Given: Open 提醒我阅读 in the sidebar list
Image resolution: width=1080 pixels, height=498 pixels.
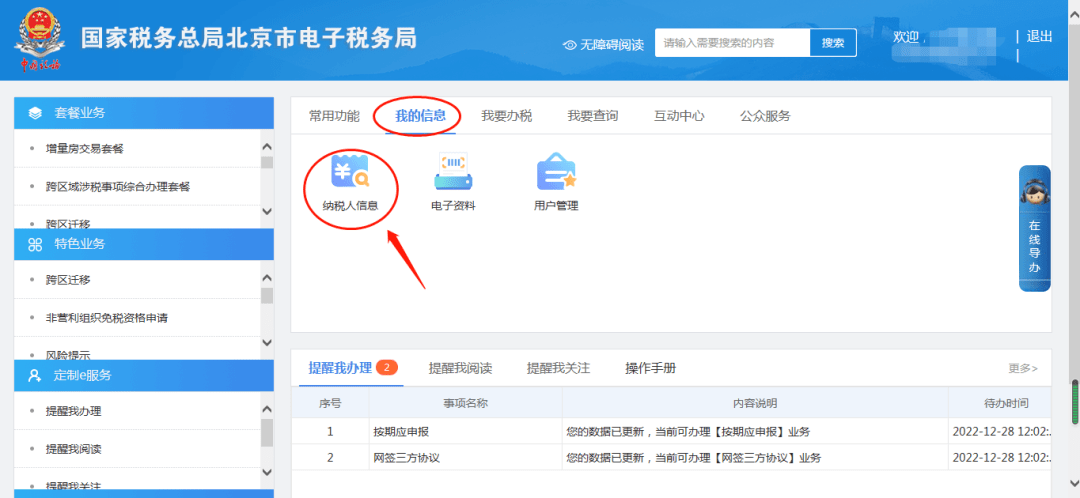Looking at the screenshot, I should click(x=73, y=448).
